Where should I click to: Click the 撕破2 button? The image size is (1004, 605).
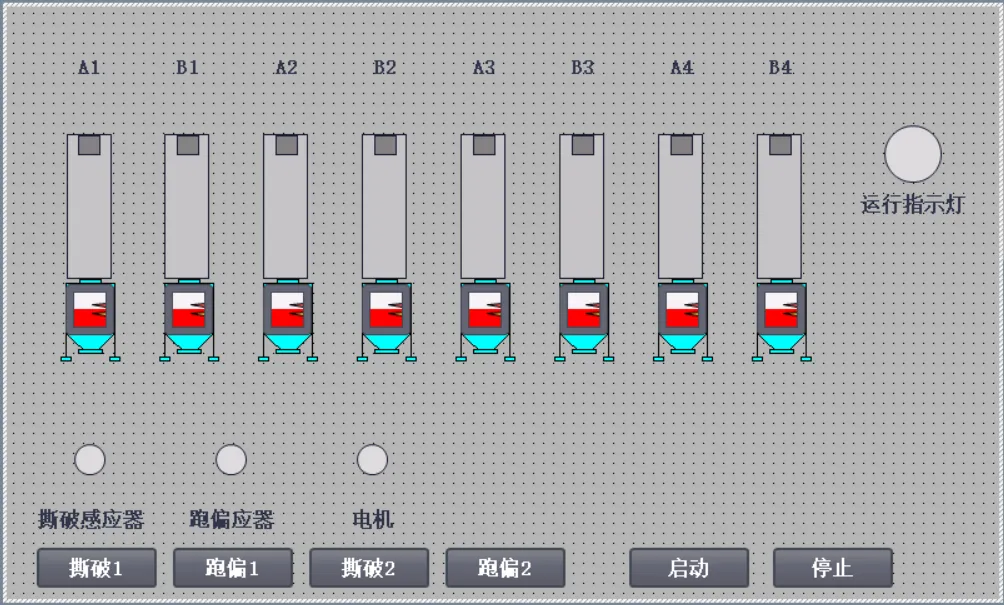[x=369, y=568]
